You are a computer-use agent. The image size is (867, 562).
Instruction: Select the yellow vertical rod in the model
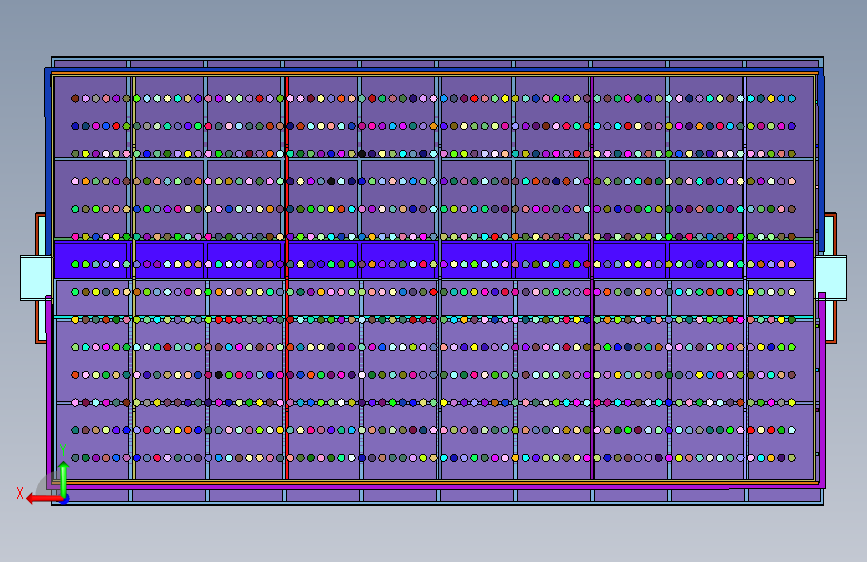pos(134,278)
